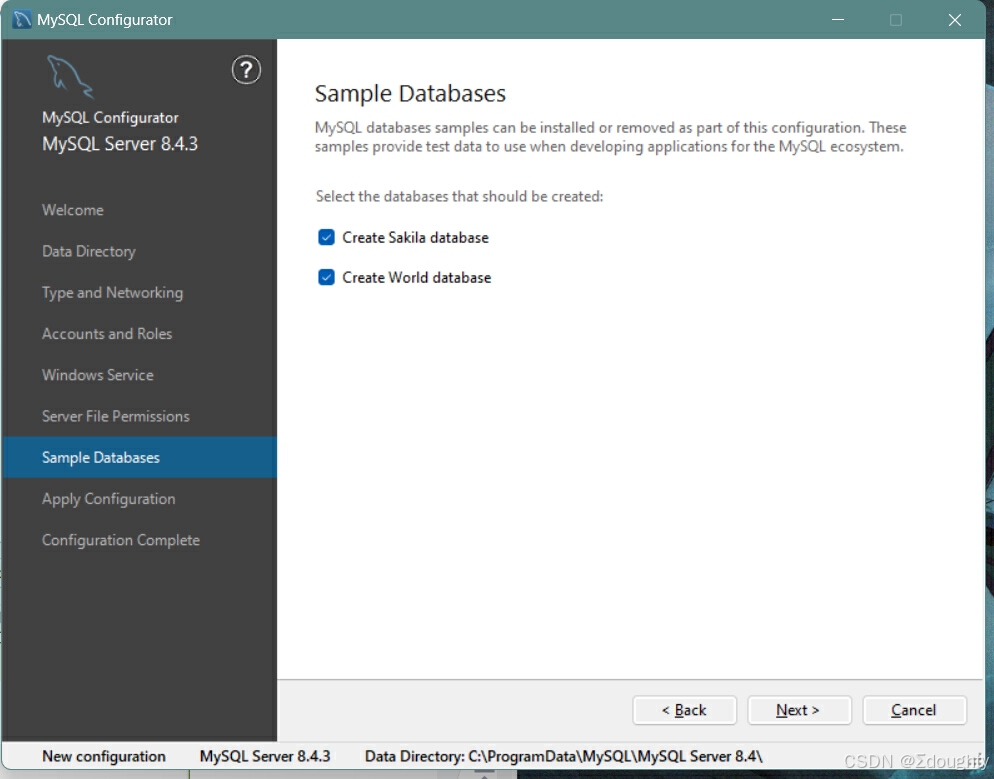Uncheck Create World database checkbox
The height and width of the screenshot is (779, 994).
(326, 277)
